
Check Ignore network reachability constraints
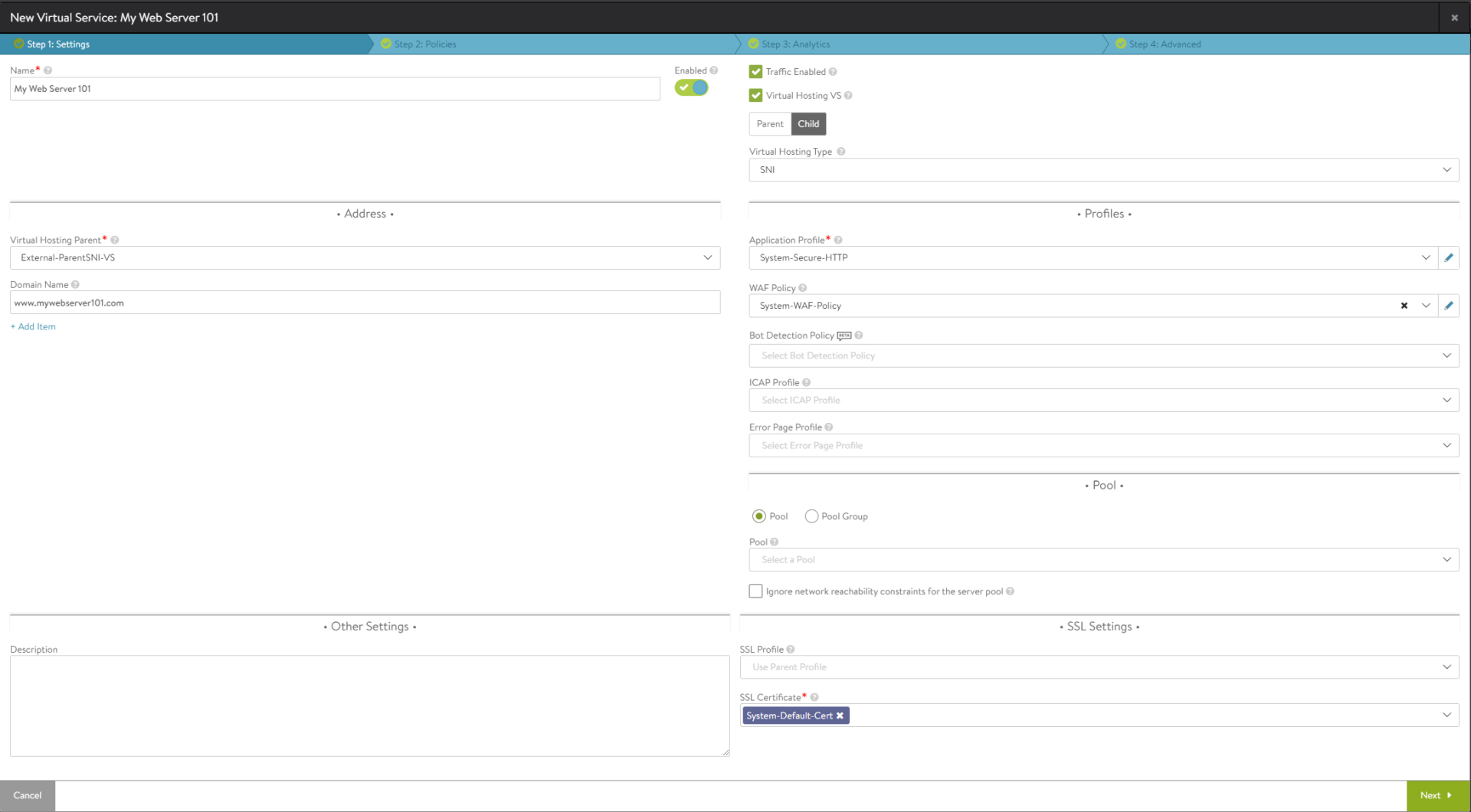point(755,591)
